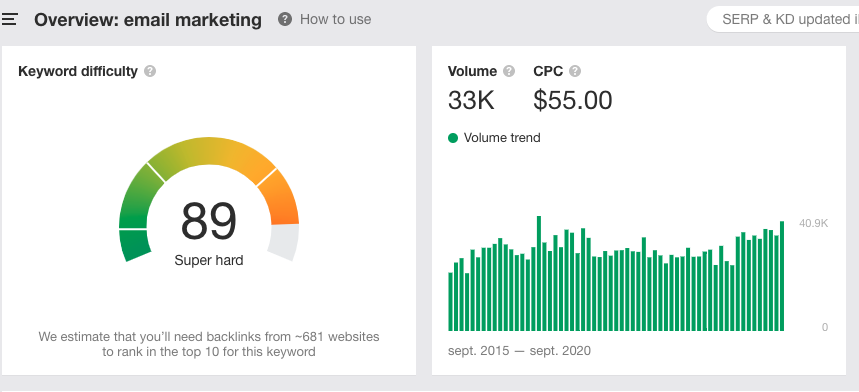Click the 33K volume value

tap(471, 101)
